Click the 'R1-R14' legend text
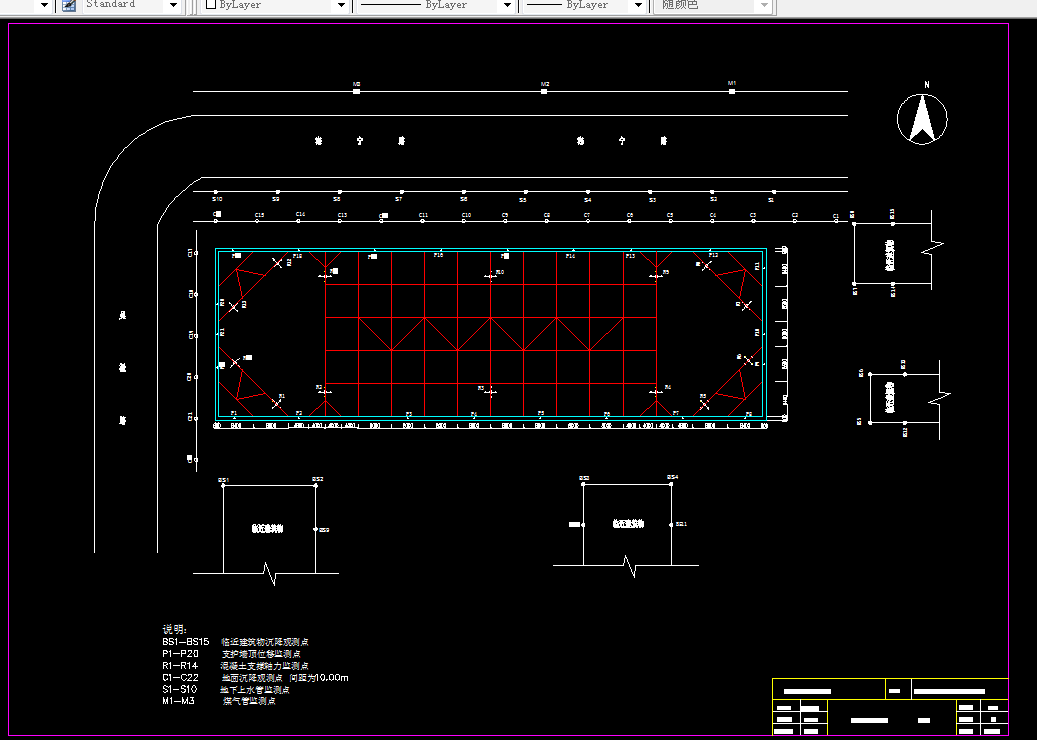 180,665
